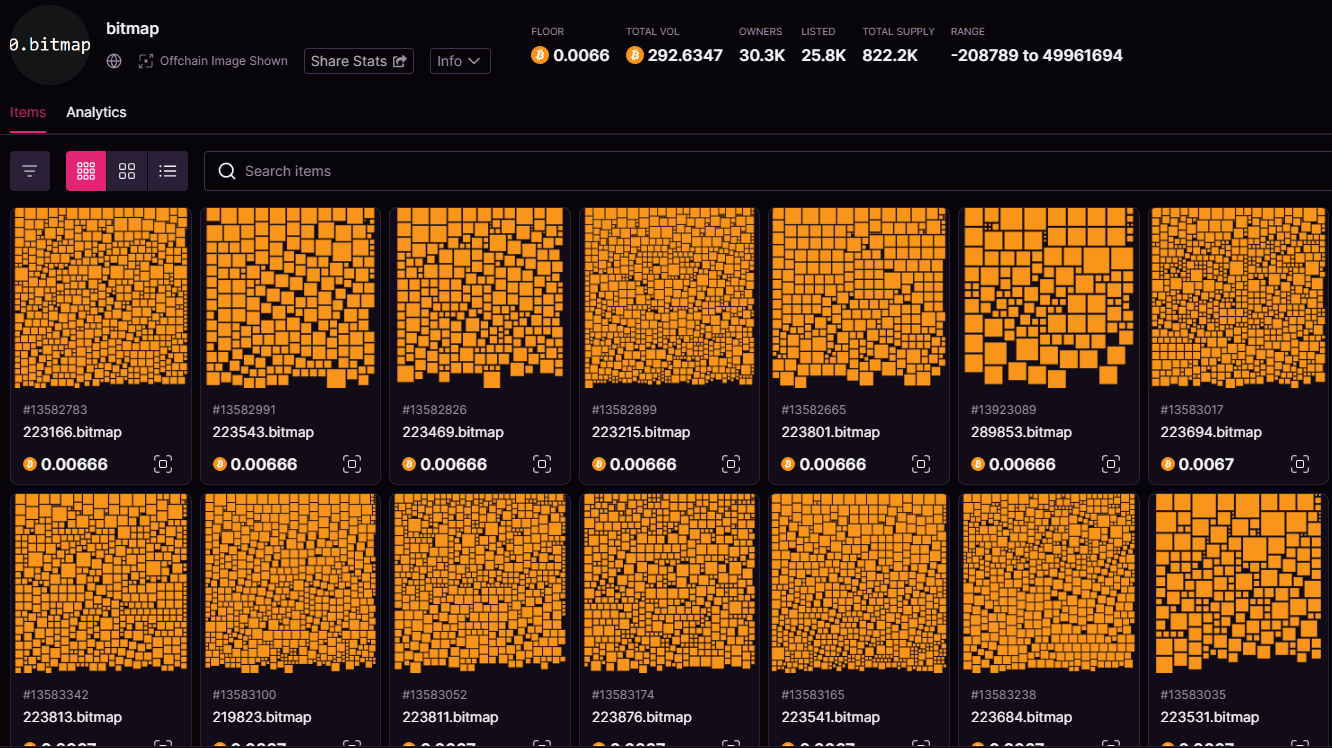This screenshot has height=748, width=1332.
Task: Open 223813.bitmap thumbnail image
Action: (x=101, y=583)
